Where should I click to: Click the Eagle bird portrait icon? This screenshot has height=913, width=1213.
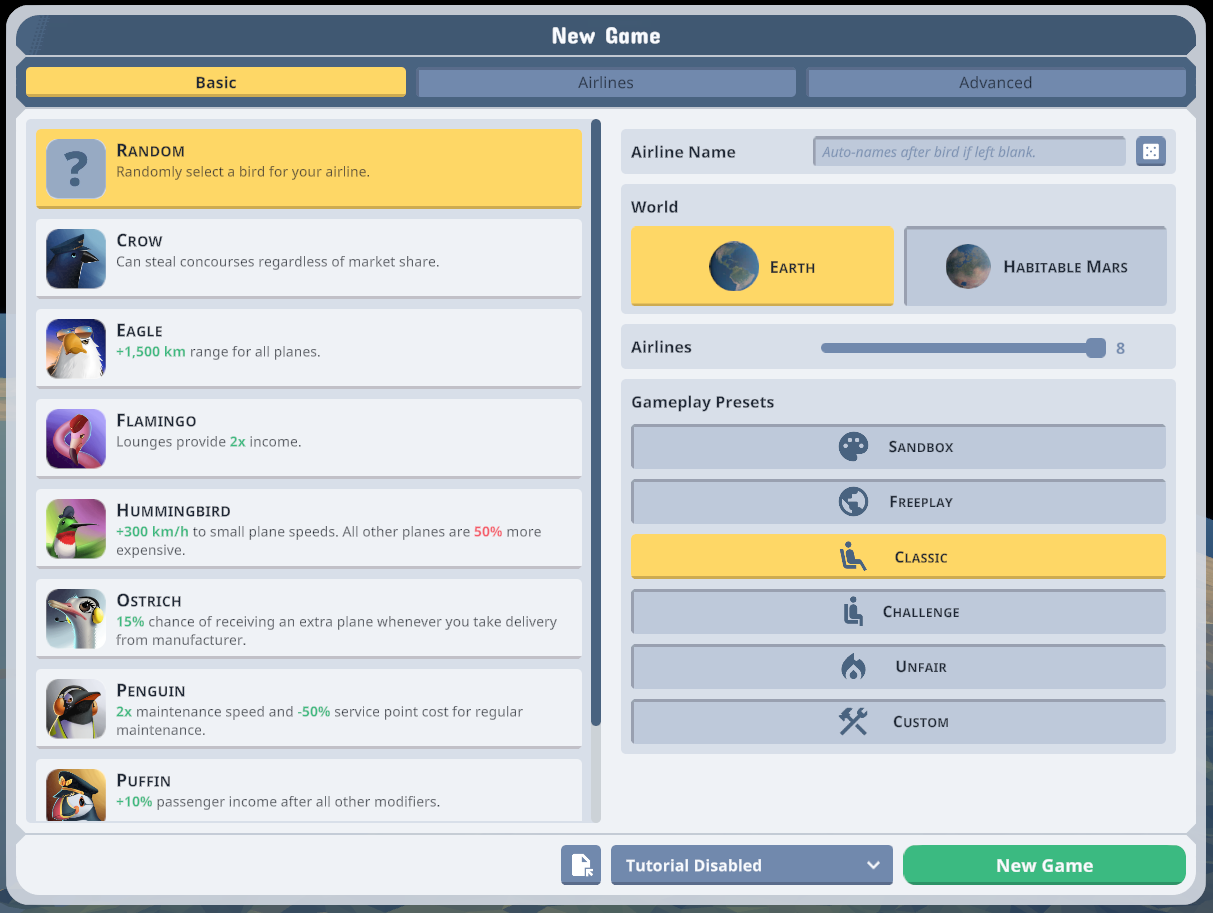click(76, 349)
